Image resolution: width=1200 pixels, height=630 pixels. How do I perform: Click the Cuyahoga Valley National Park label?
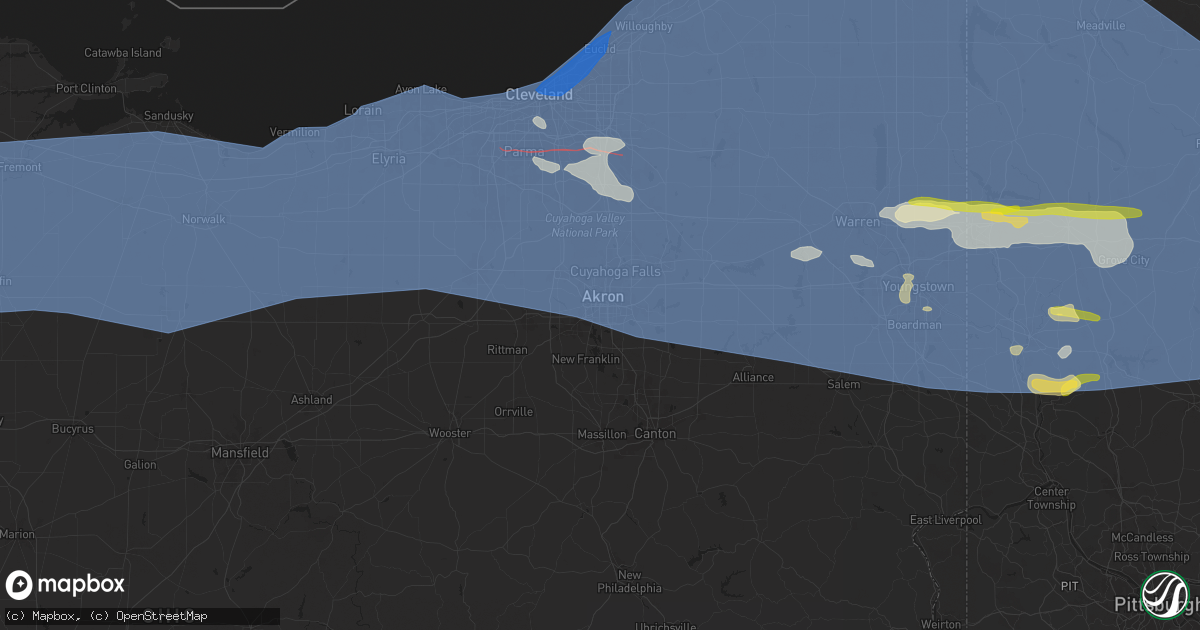click(x=585, y=225)
